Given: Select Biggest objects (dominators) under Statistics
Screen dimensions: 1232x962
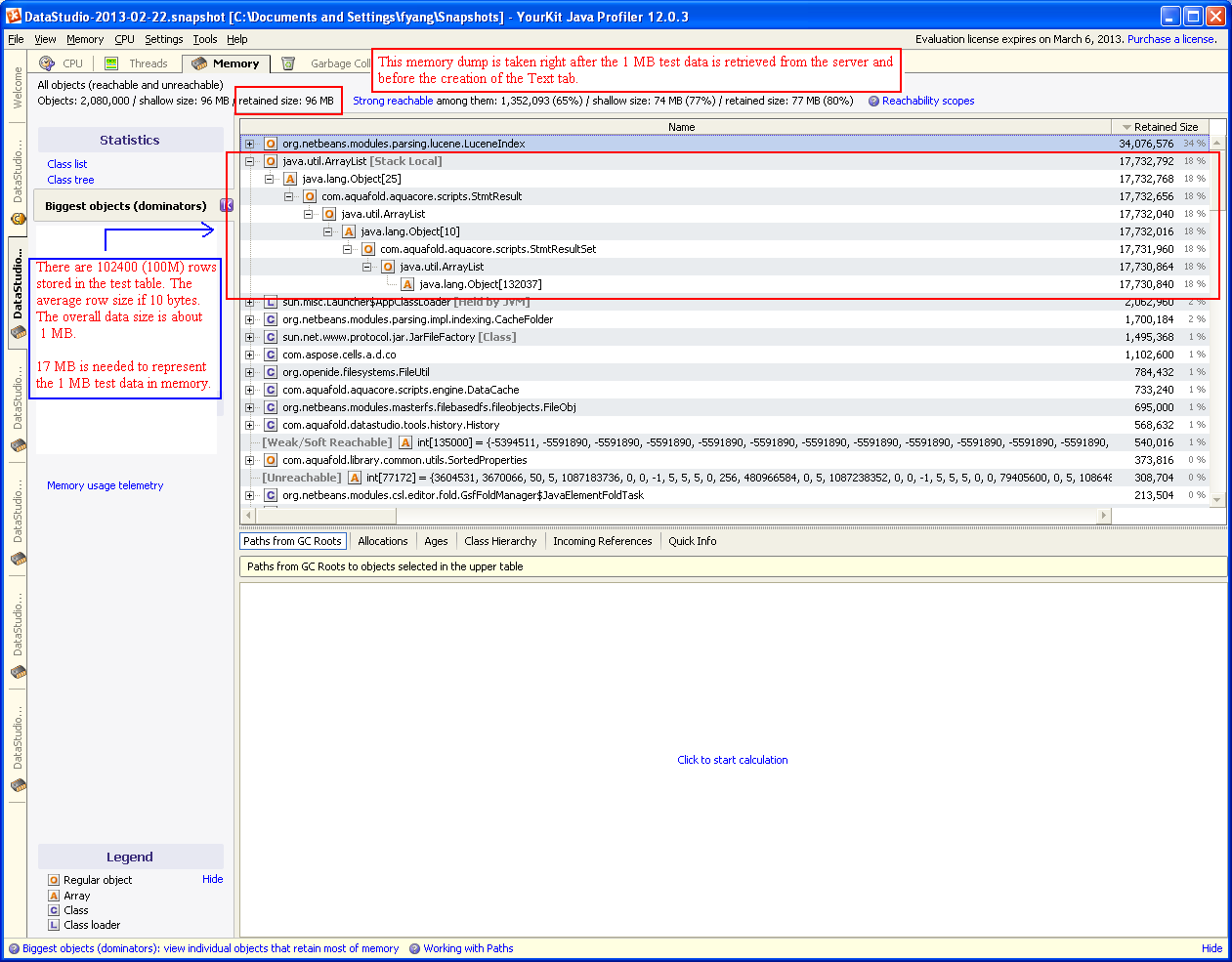Looking at the screenshot, I should 126,206.
